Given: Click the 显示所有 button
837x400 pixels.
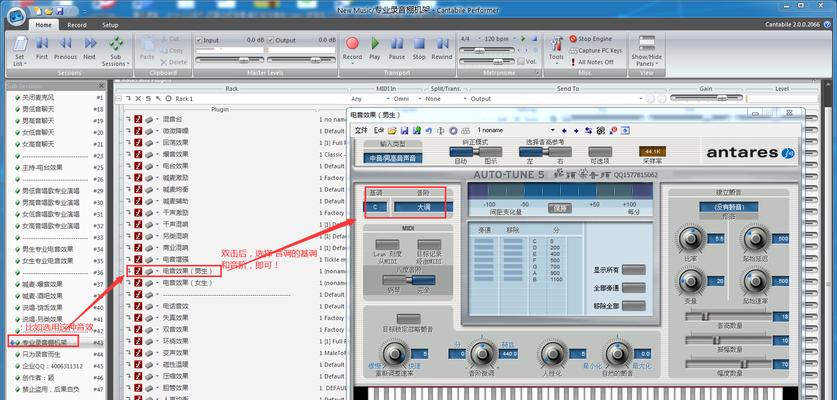Looking at the screenshot, I should pos(634,270).
